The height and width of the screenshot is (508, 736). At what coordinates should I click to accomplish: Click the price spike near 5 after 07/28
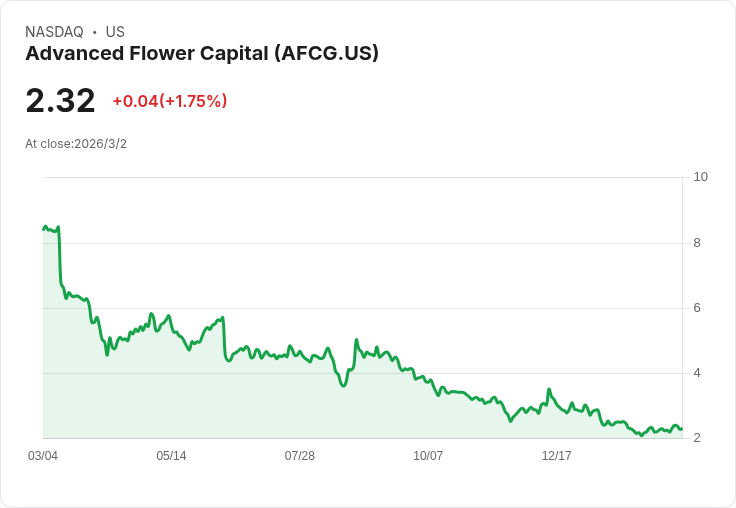tap(356, 341)
